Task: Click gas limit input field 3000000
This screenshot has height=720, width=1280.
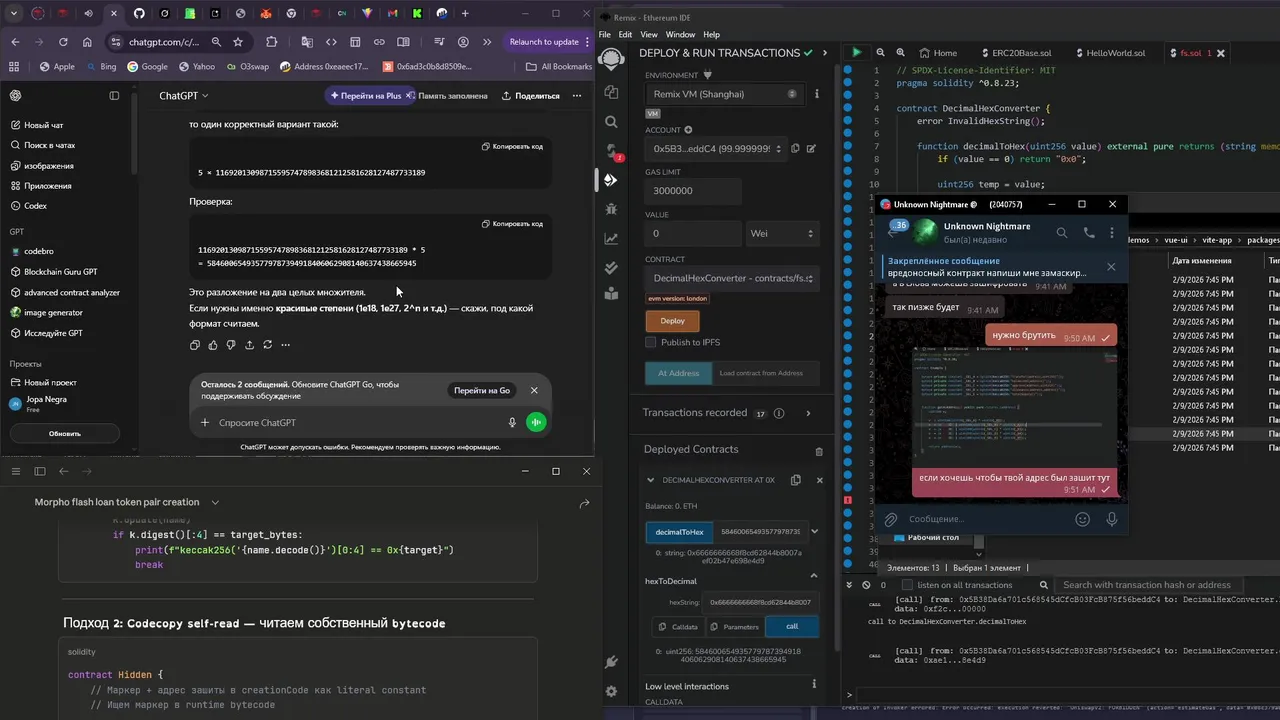Action: (694, 191)
